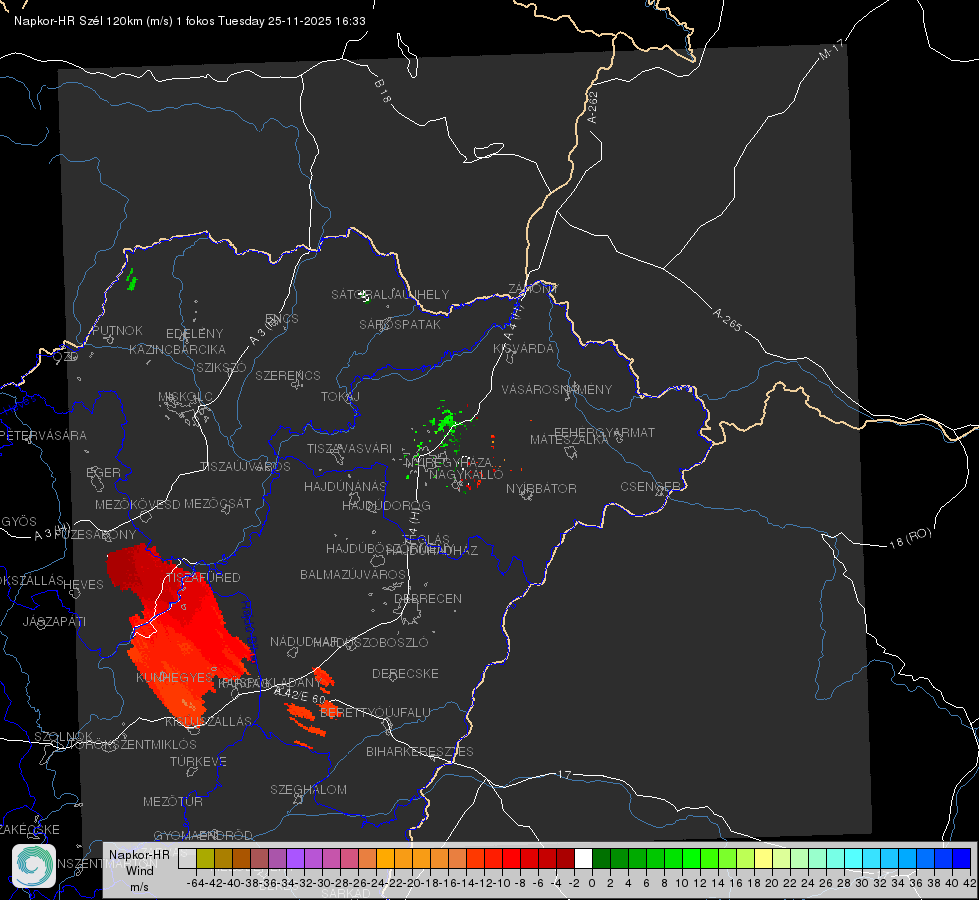
Task: Select the B 18 road label
Action: click(383, 91)
